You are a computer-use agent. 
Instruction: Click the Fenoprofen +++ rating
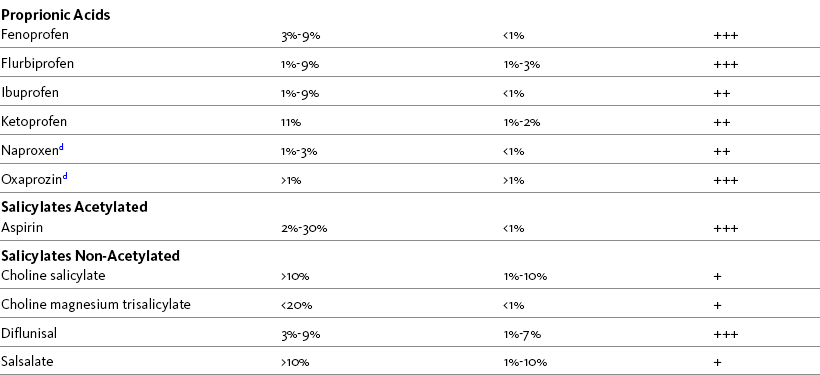[726, 36]
